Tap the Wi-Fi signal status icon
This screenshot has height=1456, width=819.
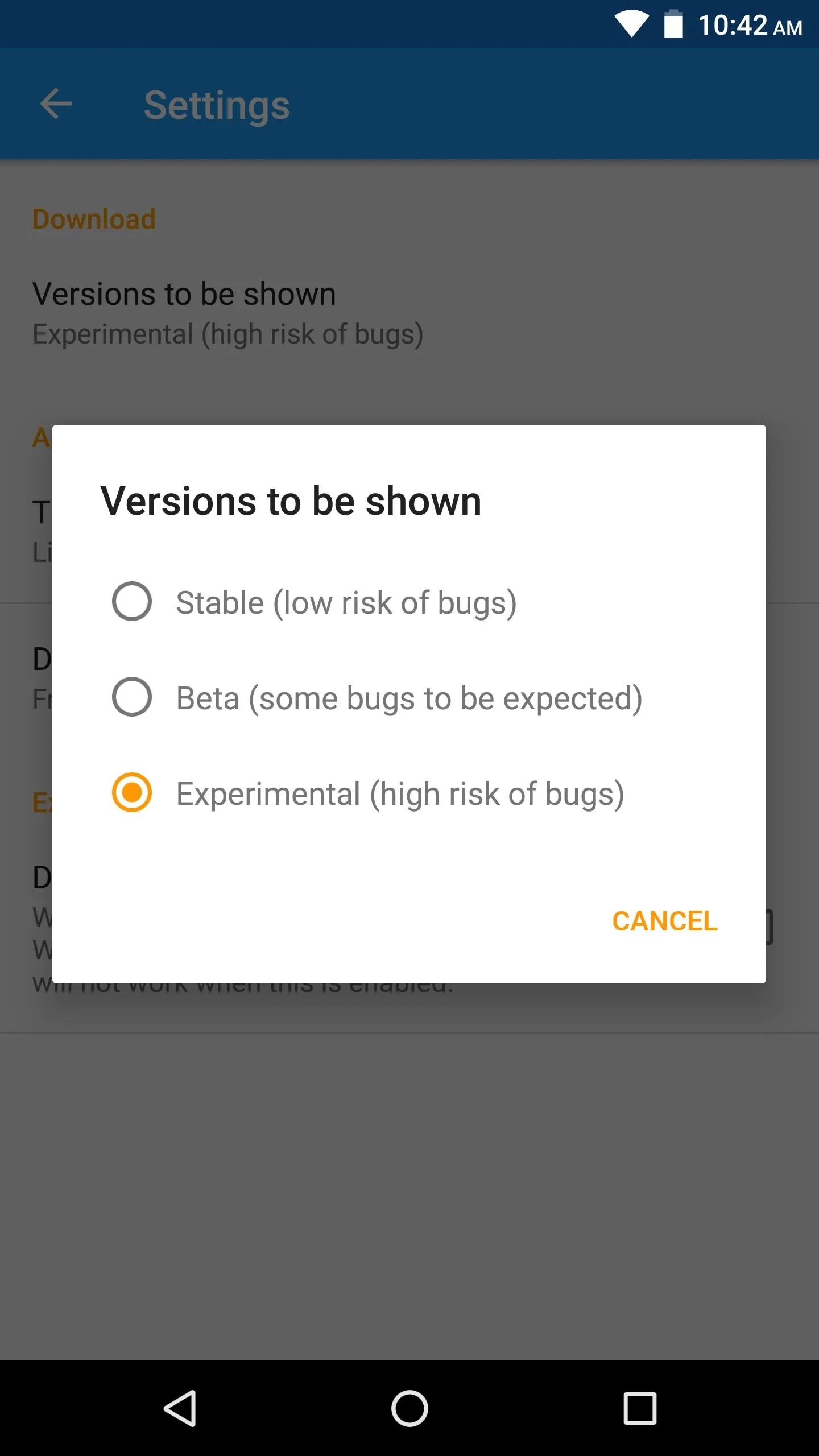click(631, 25)
